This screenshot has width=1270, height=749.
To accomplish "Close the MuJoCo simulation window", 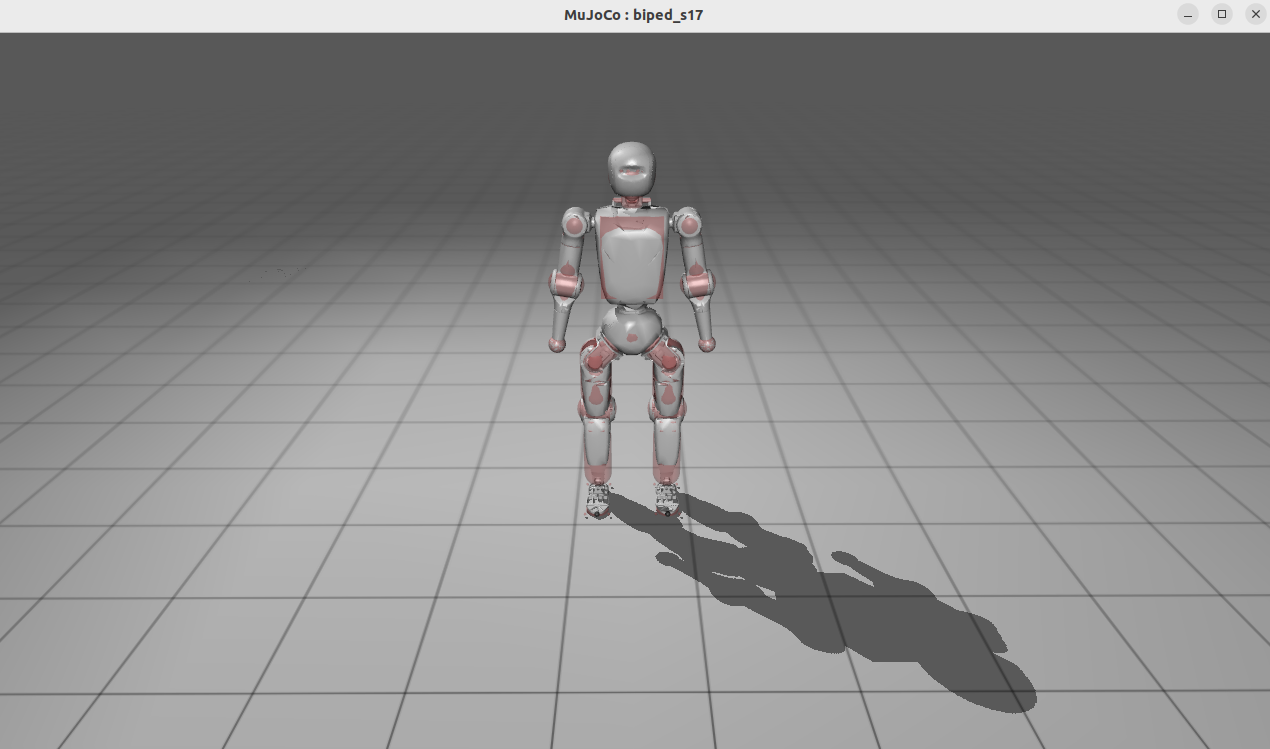I will point(1256,15).
